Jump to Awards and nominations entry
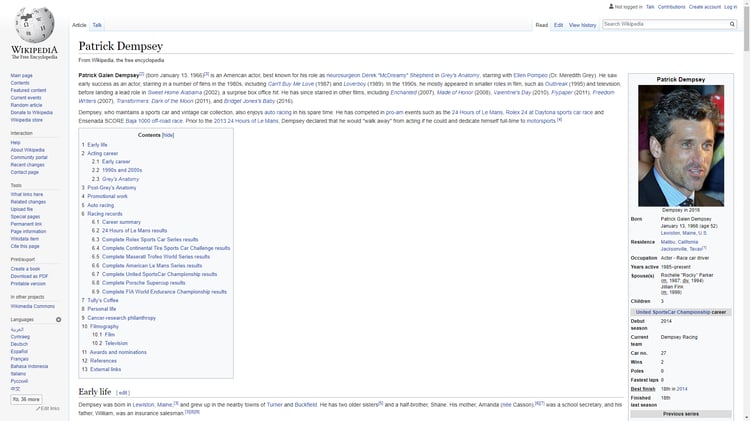750x421 pixels. tap(118, 352)
